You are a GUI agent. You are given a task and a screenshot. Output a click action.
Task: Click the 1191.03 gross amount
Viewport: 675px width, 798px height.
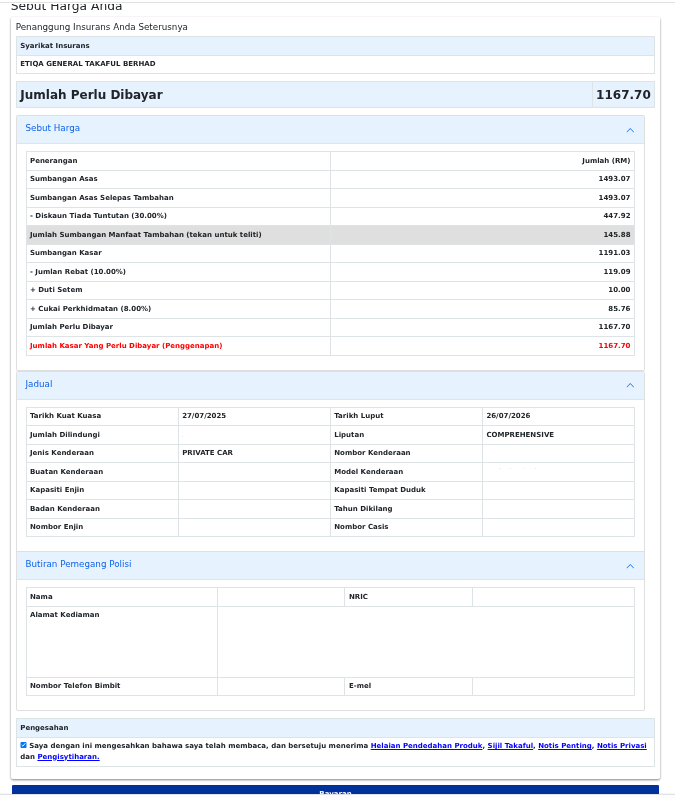click(x=614, y=253)
